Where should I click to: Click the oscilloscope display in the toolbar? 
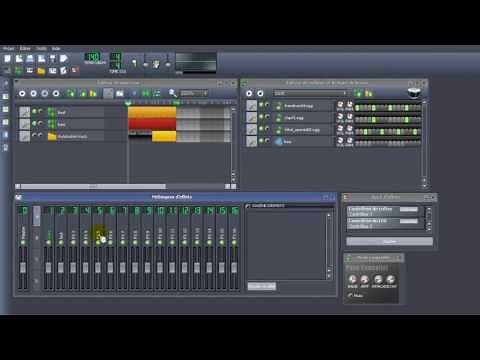point(196,62)
